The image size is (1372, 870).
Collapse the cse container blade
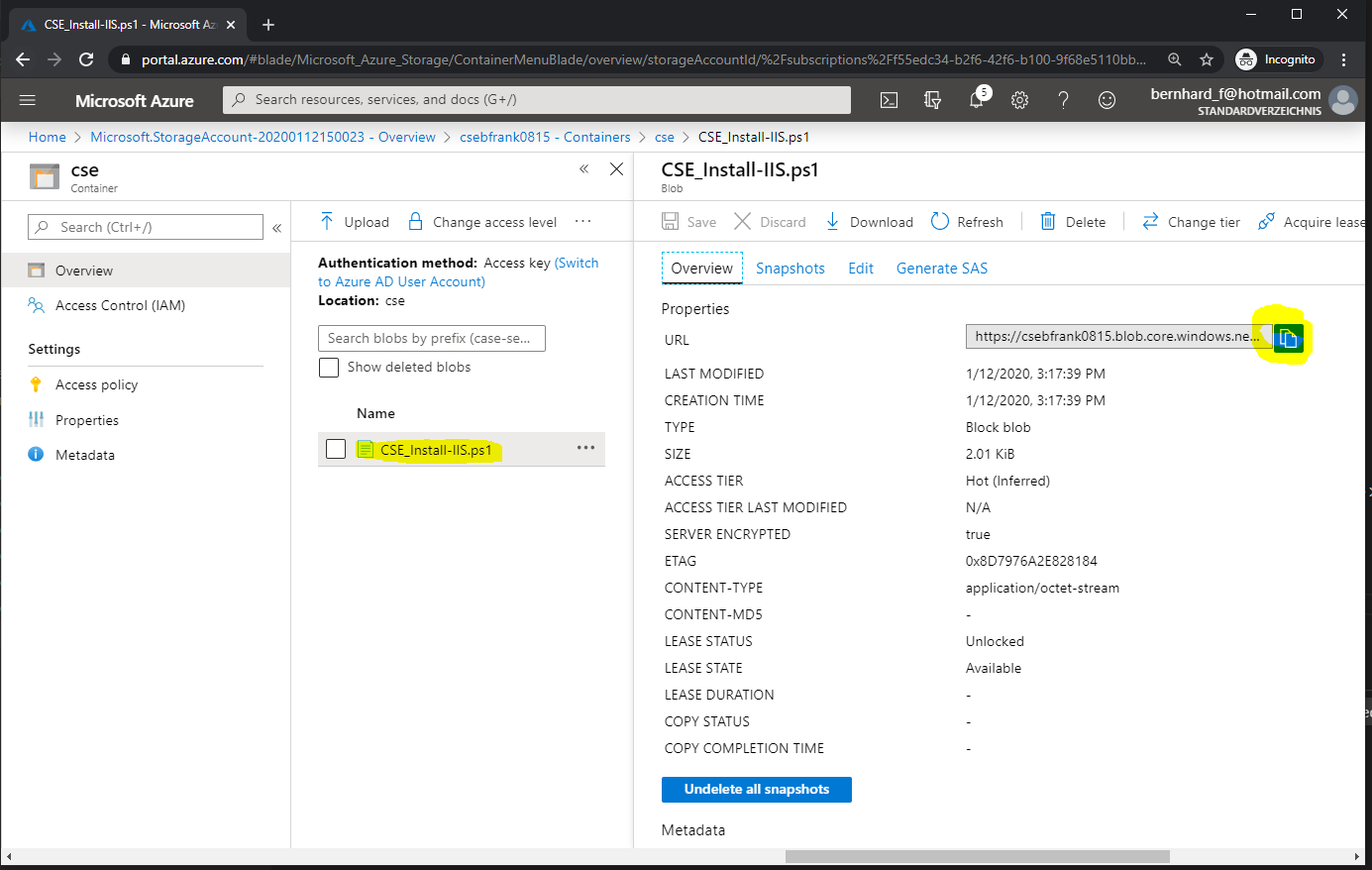(x=583, y=168)
